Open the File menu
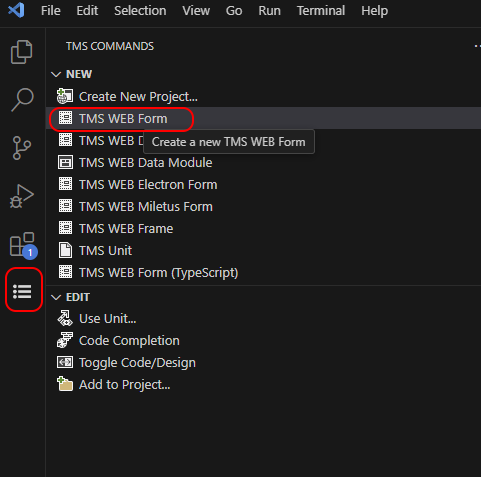The image size is (481, 477). click(51, 11)
